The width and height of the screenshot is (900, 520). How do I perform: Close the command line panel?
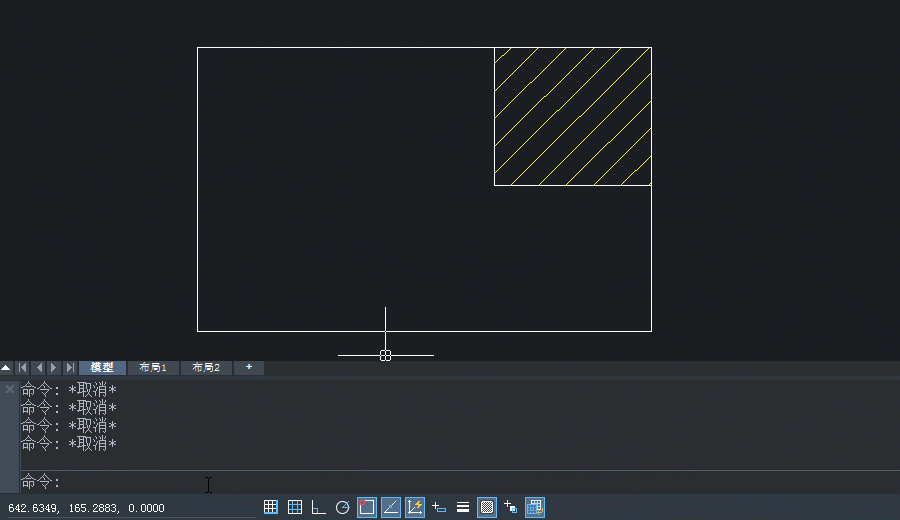9,389
